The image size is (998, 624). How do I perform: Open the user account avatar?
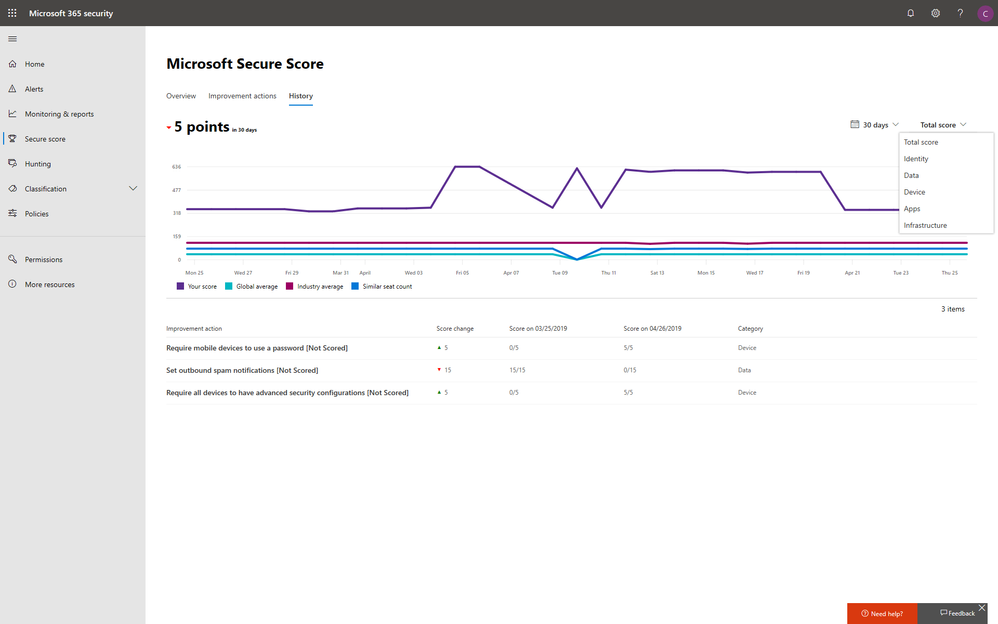[984, 13]
